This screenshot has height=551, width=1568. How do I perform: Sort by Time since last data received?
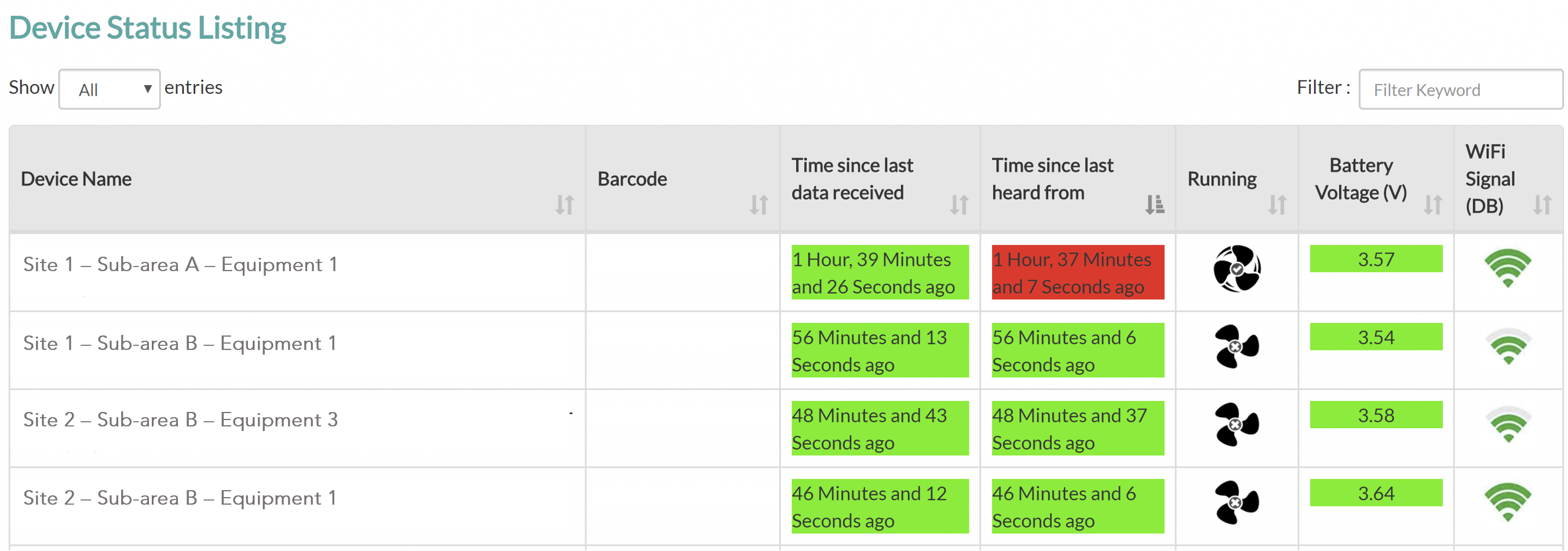pos(958,205)
